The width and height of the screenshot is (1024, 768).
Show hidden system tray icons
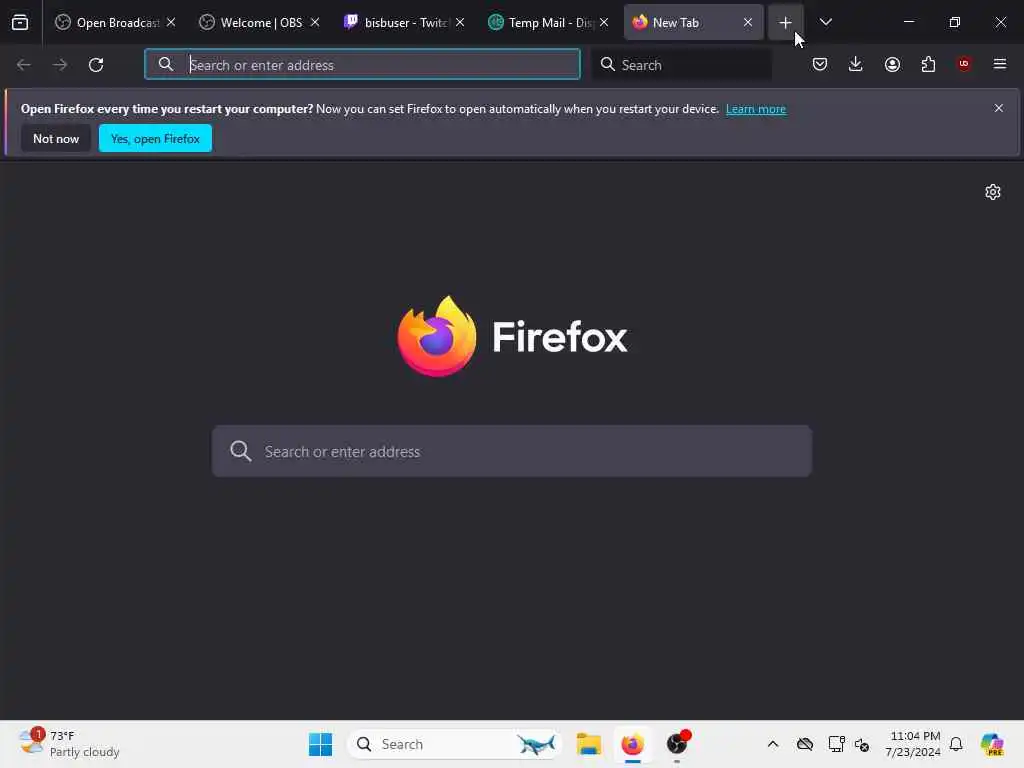[x=773, y=744]
